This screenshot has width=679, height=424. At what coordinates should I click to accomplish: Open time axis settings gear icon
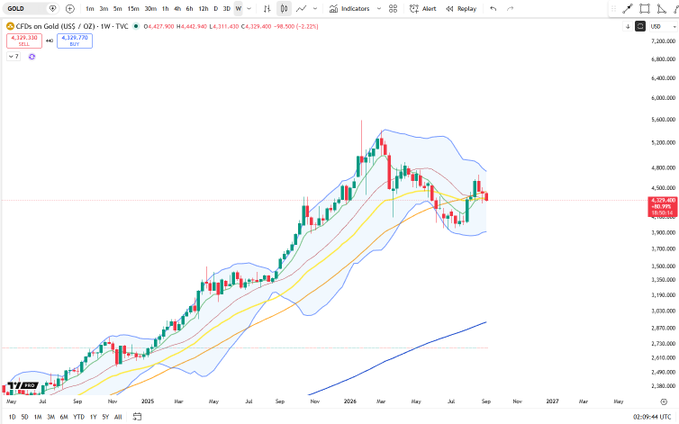pyautogui.click(x=663, y=401)
